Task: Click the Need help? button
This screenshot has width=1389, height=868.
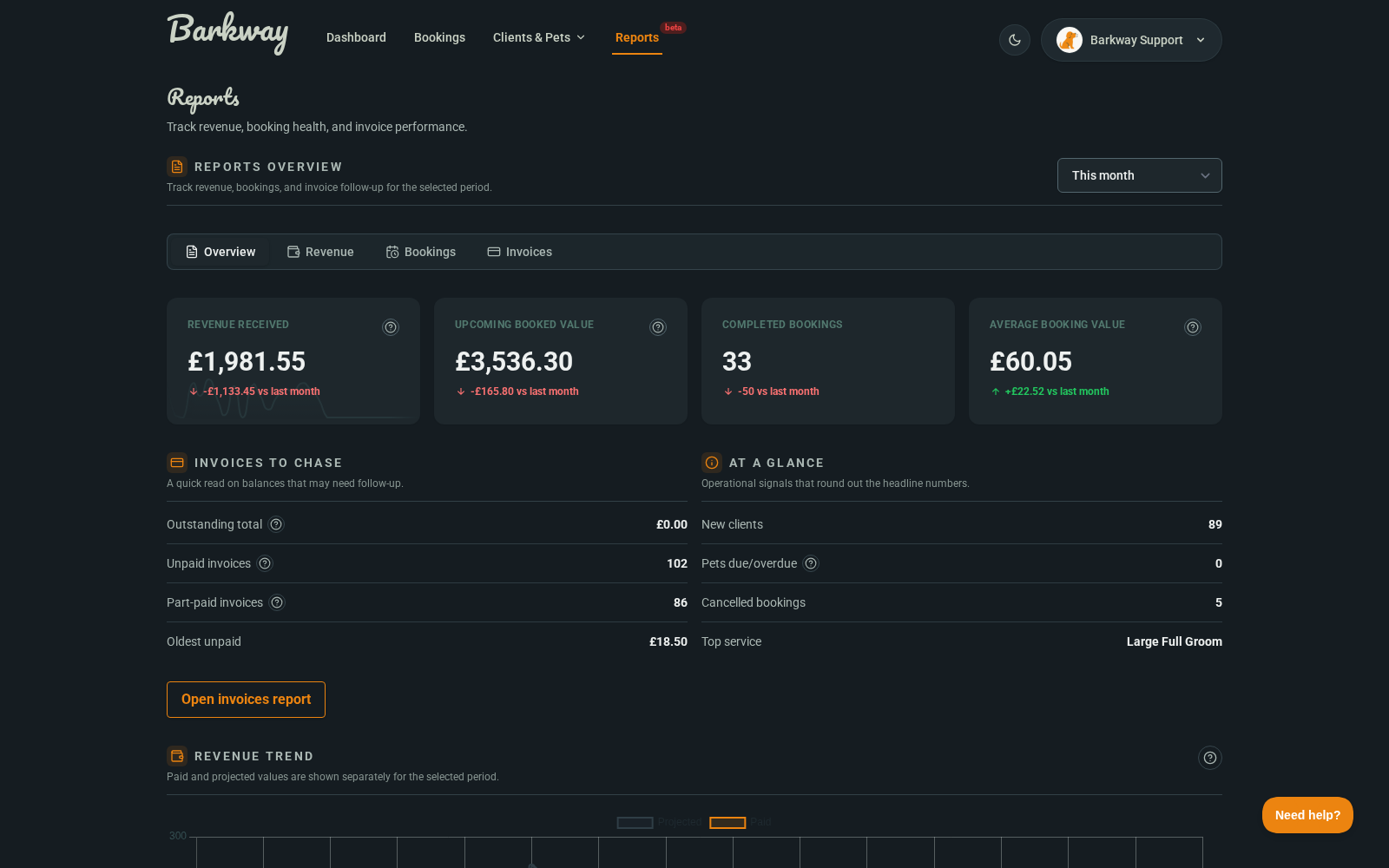Action: pos(1307,815)
